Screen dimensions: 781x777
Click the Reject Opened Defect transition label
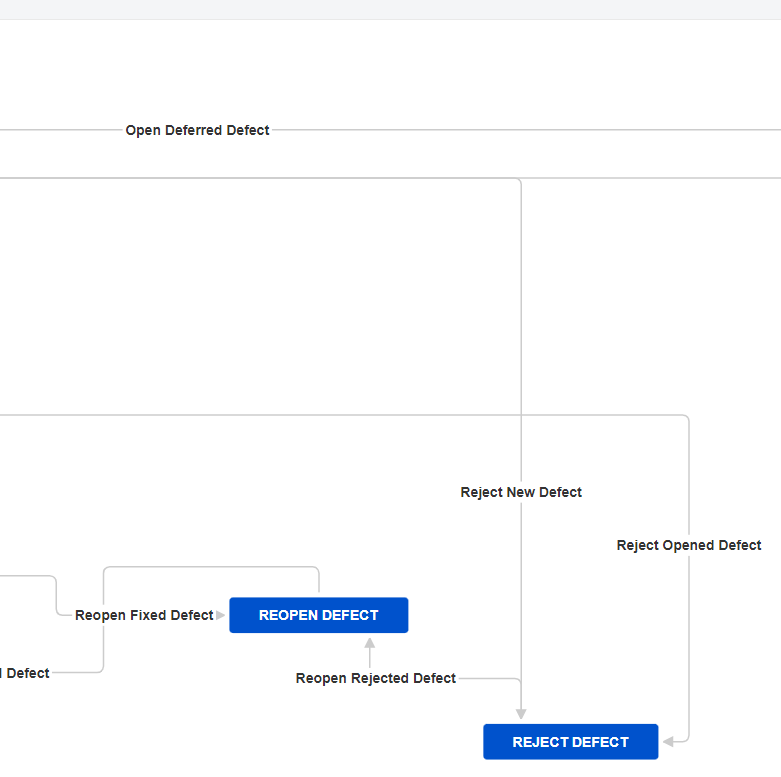(689, 545)
